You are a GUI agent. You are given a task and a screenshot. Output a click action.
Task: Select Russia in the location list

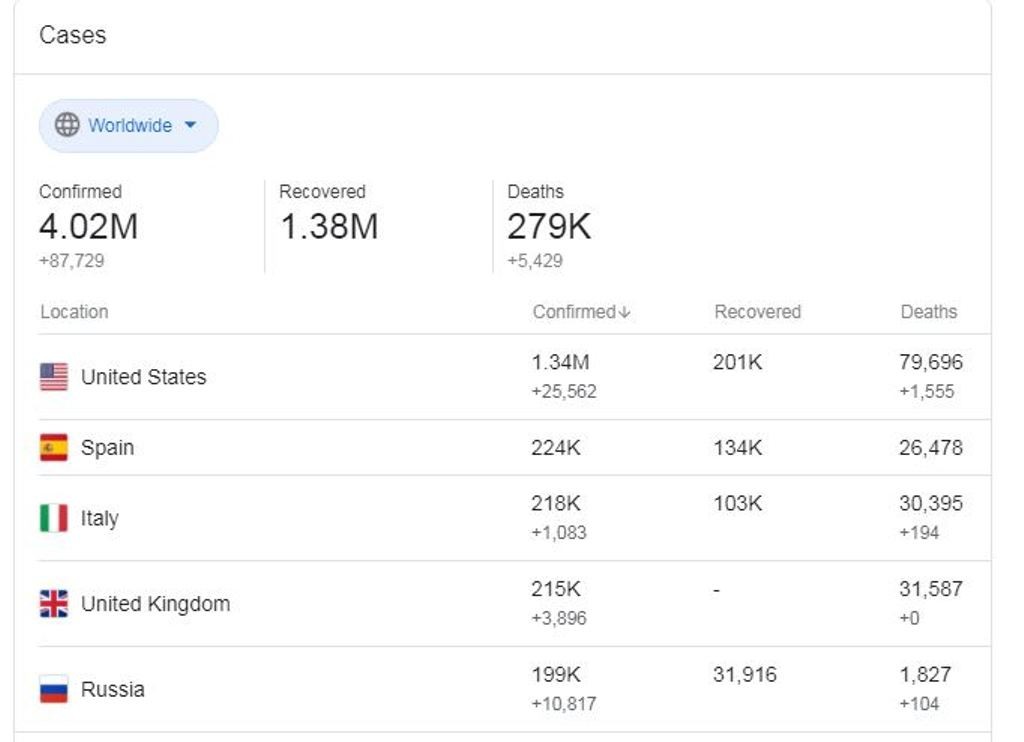[x=515, y=689]
